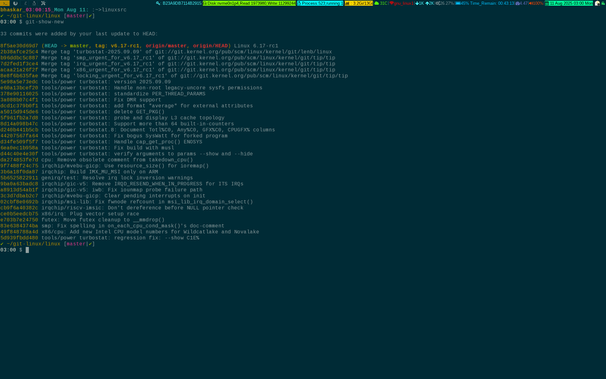606x379 pixels.
Task: Click the locking_urgent_for_v6.17_rc1 merge line
Action: [x=174, y=76]
